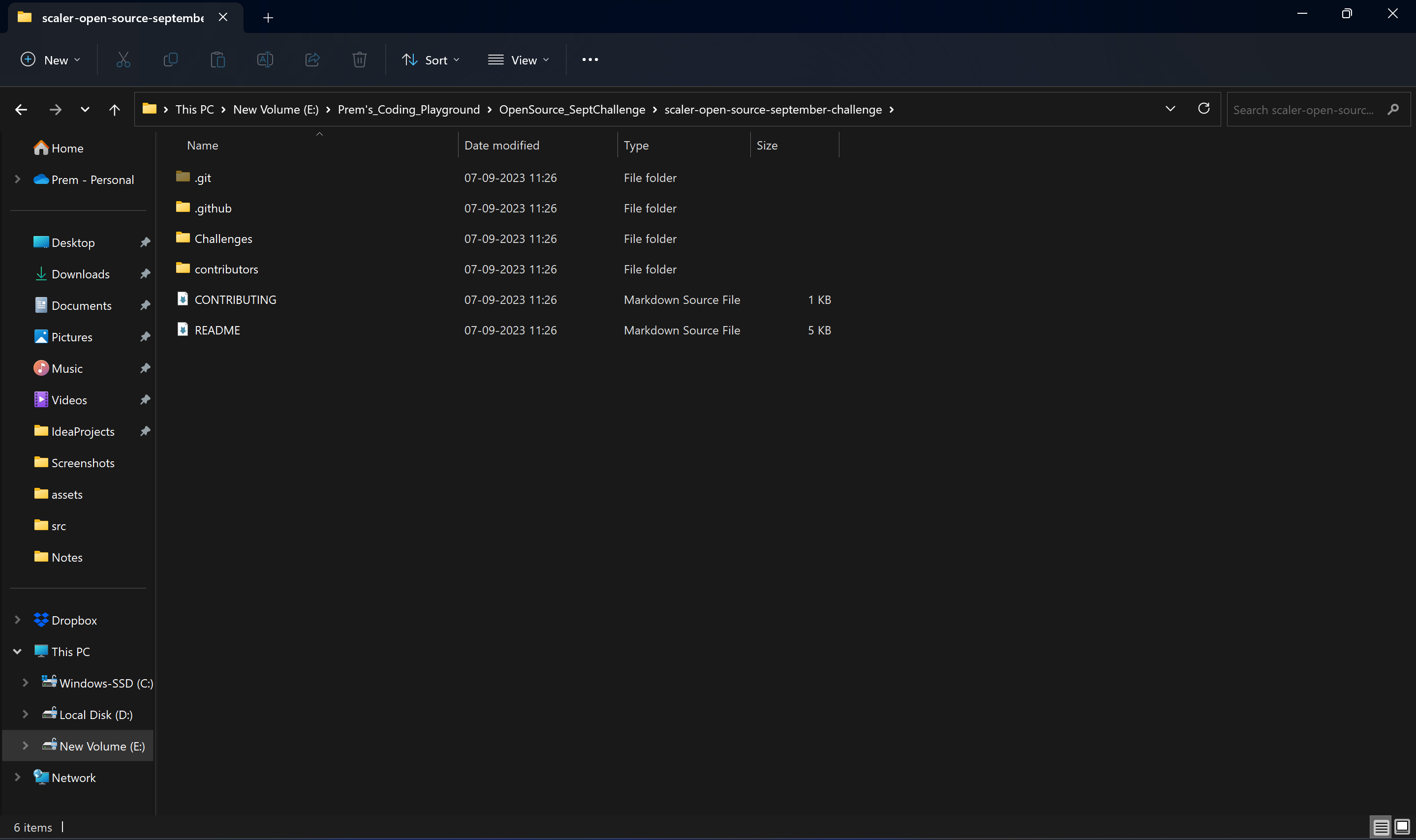
Task: Open the Sort dropdown menu
Action: coord(431,60)
